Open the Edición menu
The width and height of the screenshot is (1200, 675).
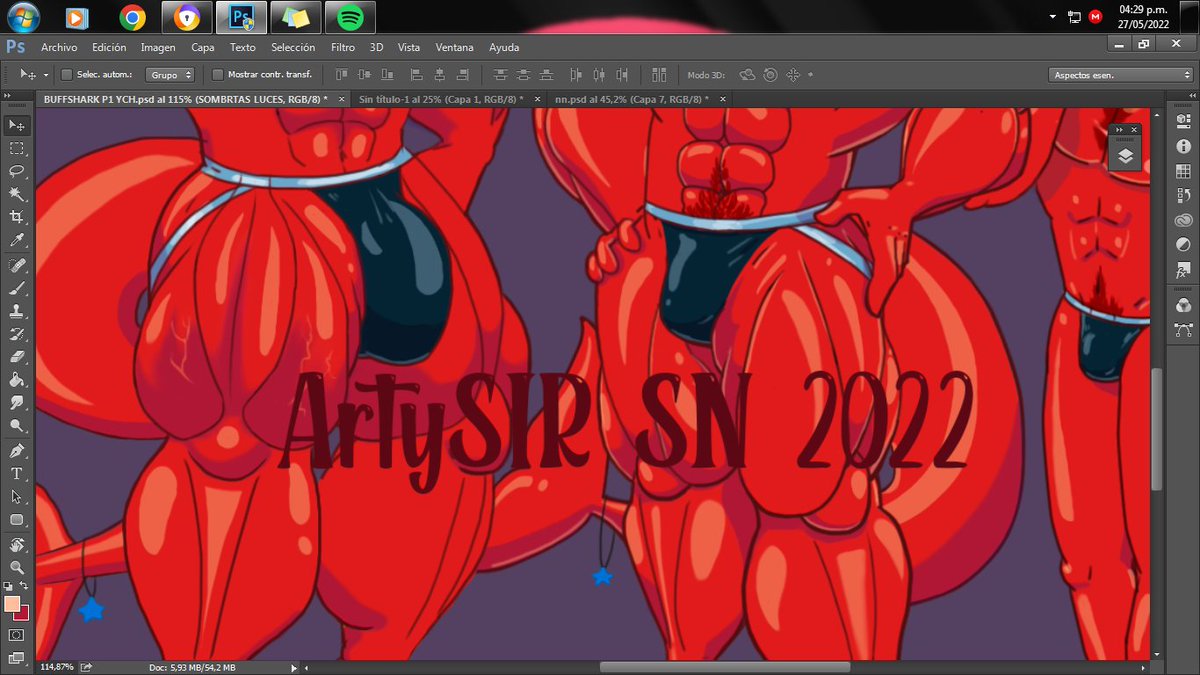109,47
